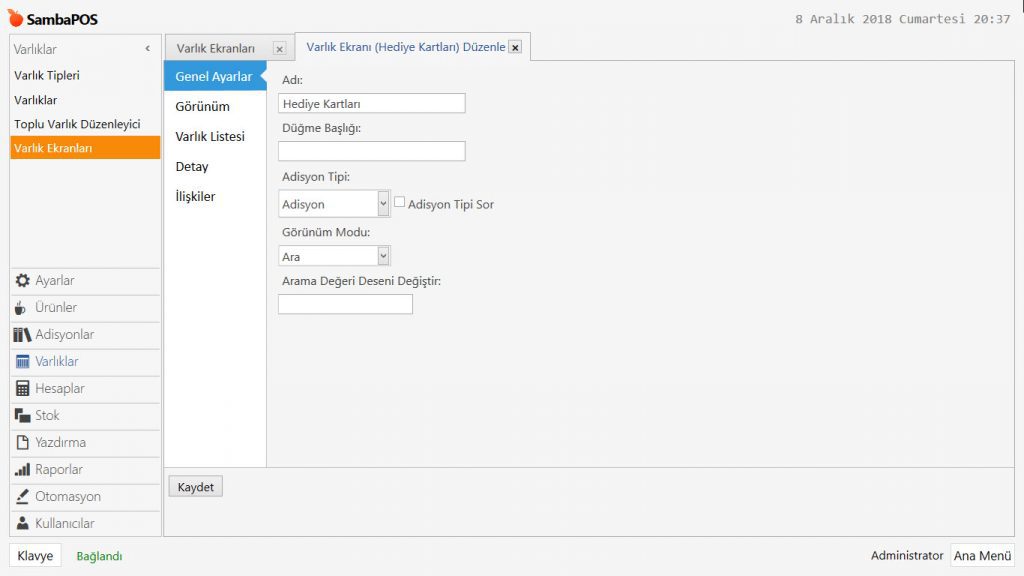Open Otomasyon via the pencil icon

23,497
